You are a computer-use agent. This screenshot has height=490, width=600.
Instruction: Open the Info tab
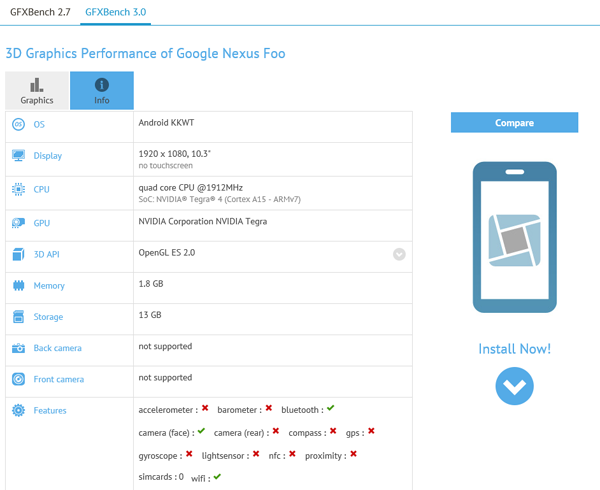102,91
